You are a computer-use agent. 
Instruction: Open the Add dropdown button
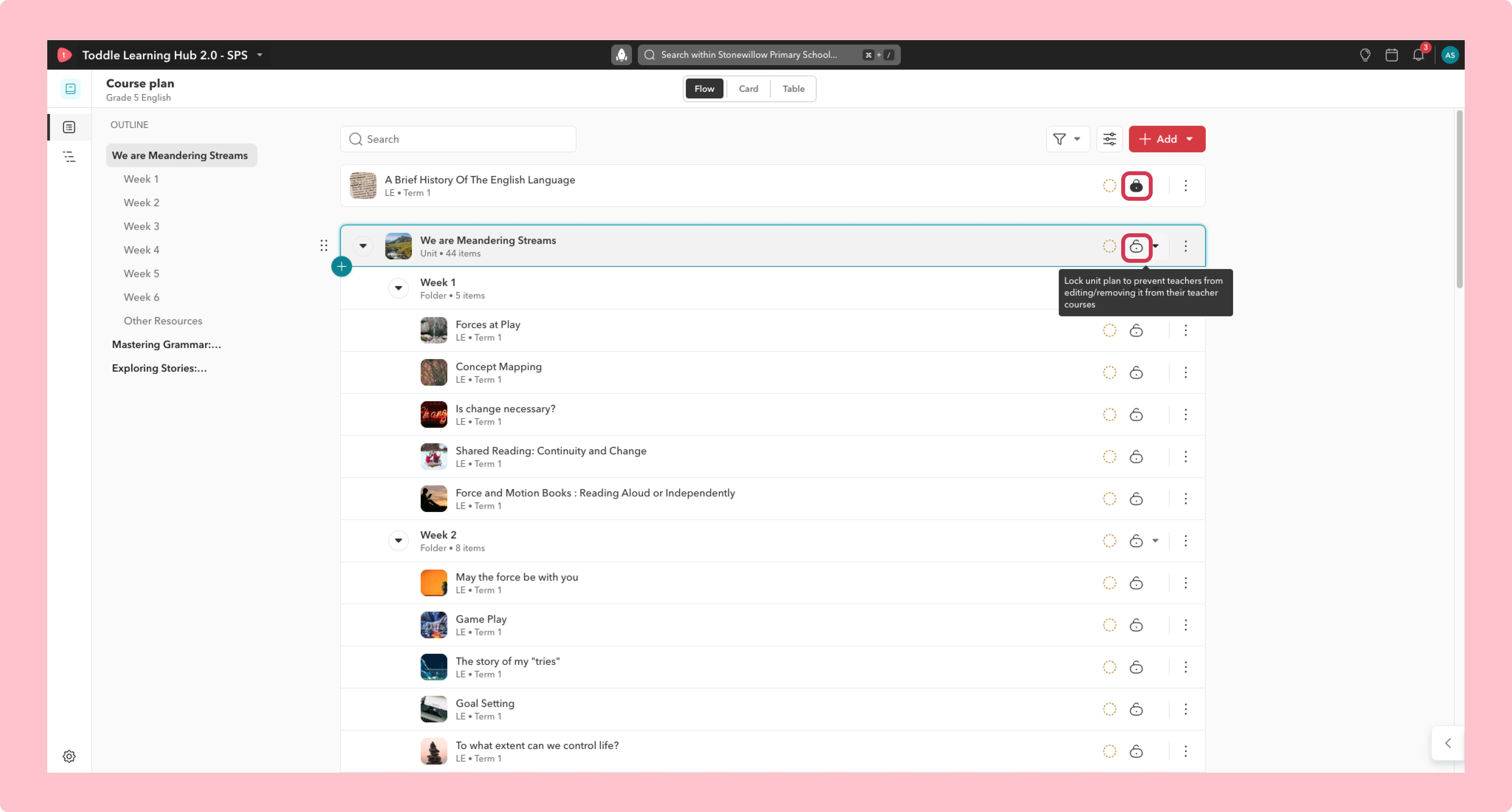(1167, 139)
